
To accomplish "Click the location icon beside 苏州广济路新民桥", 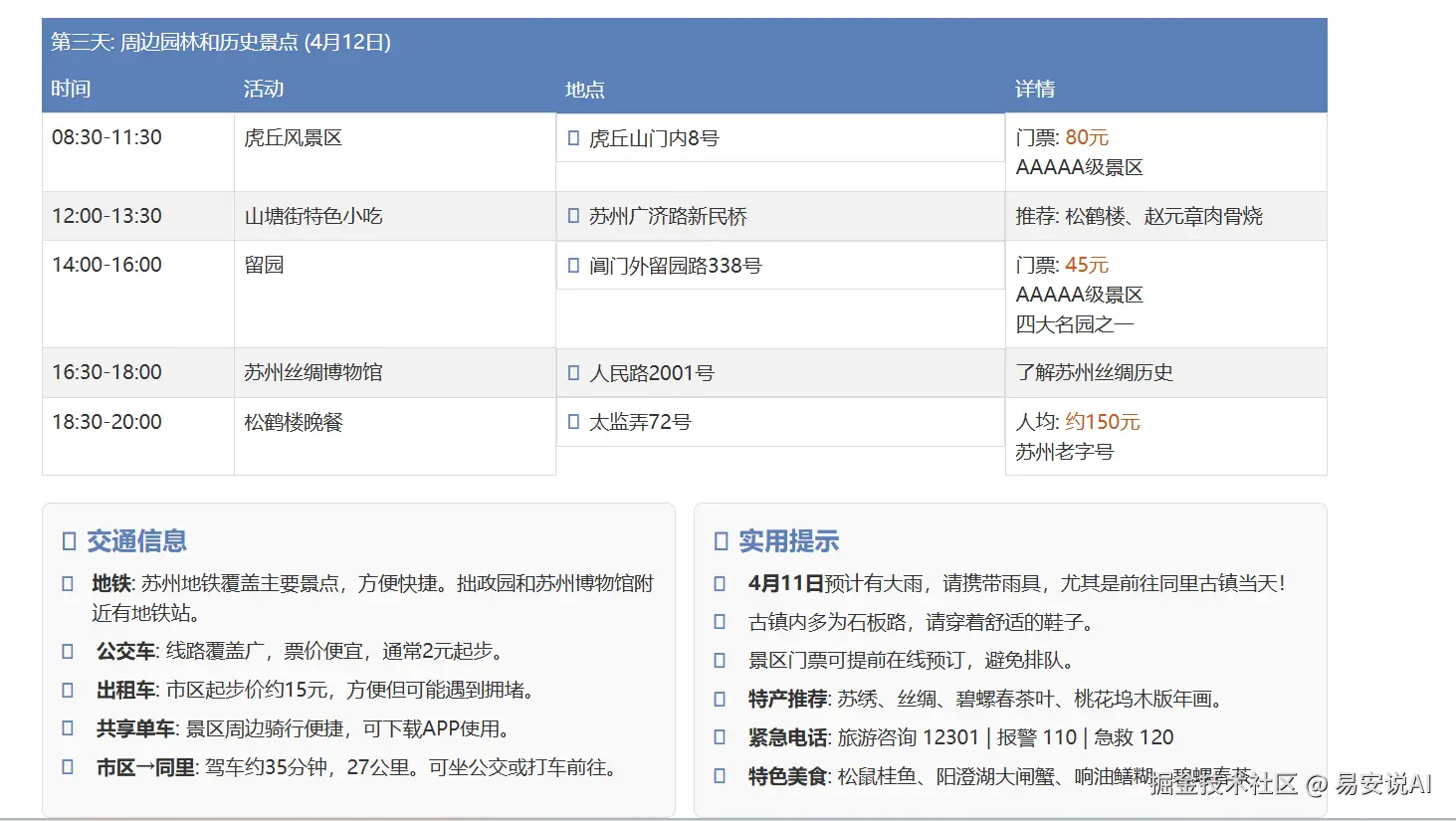I will (573, 216).
